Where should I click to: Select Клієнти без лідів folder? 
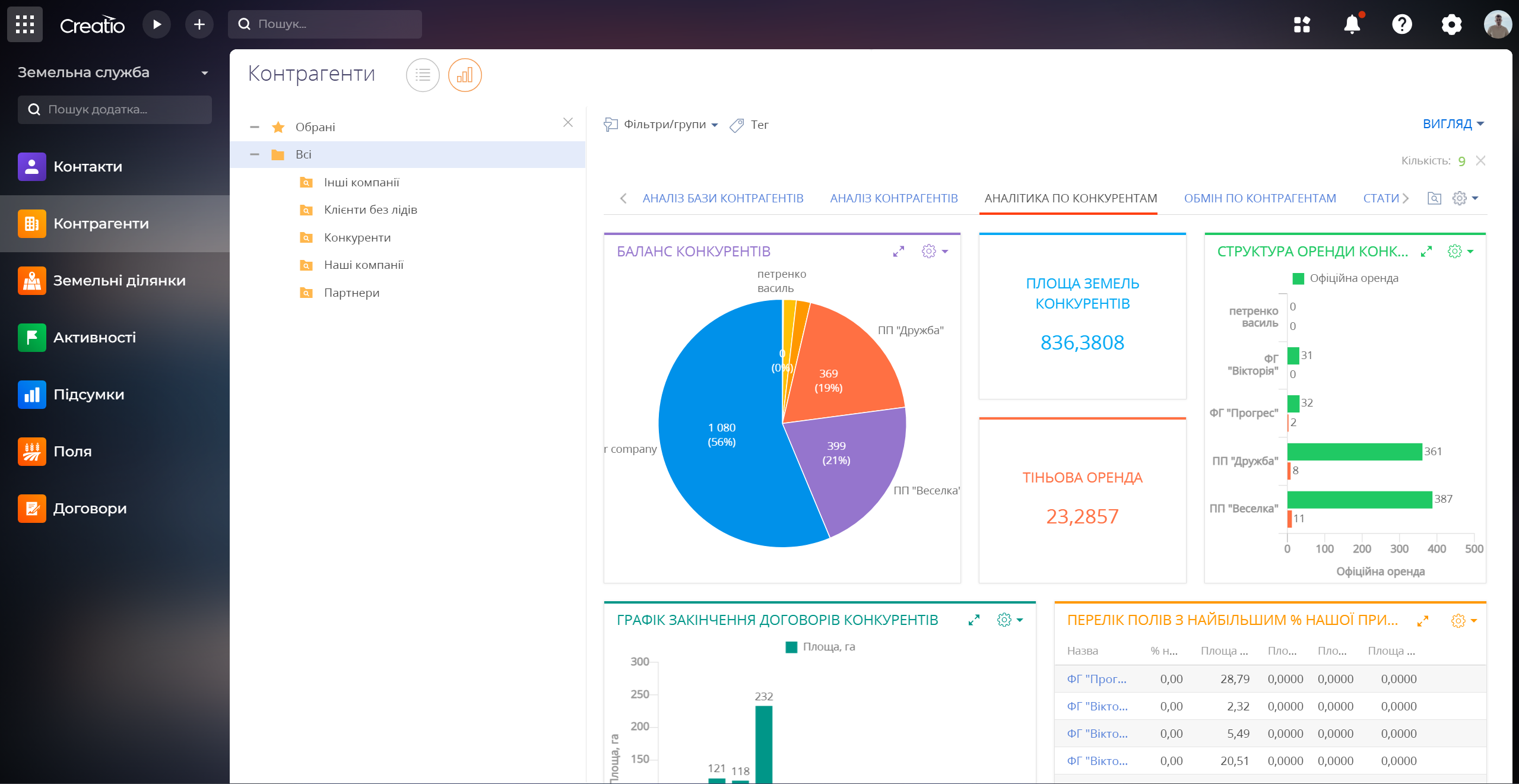coord(370,210)
